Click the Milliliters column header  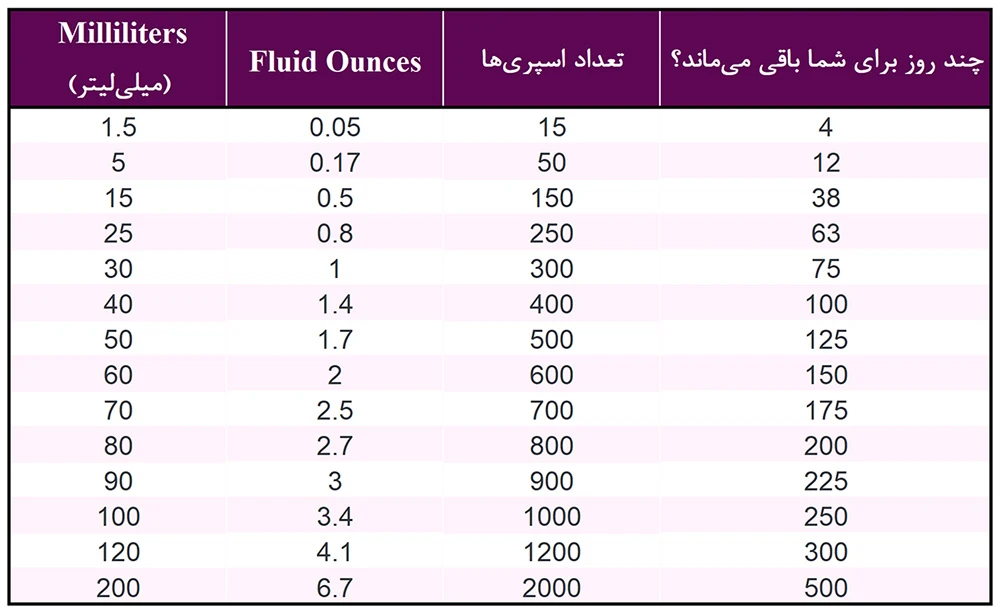(118, 59)
